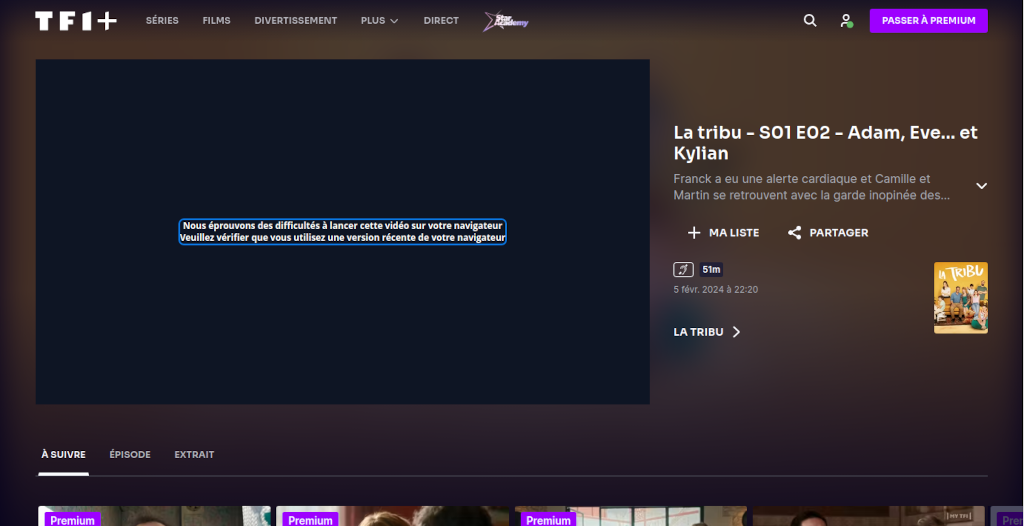Open the user account icon
Image resolution: width=1024 pixels, height=526 pixels.
point(846,21)
